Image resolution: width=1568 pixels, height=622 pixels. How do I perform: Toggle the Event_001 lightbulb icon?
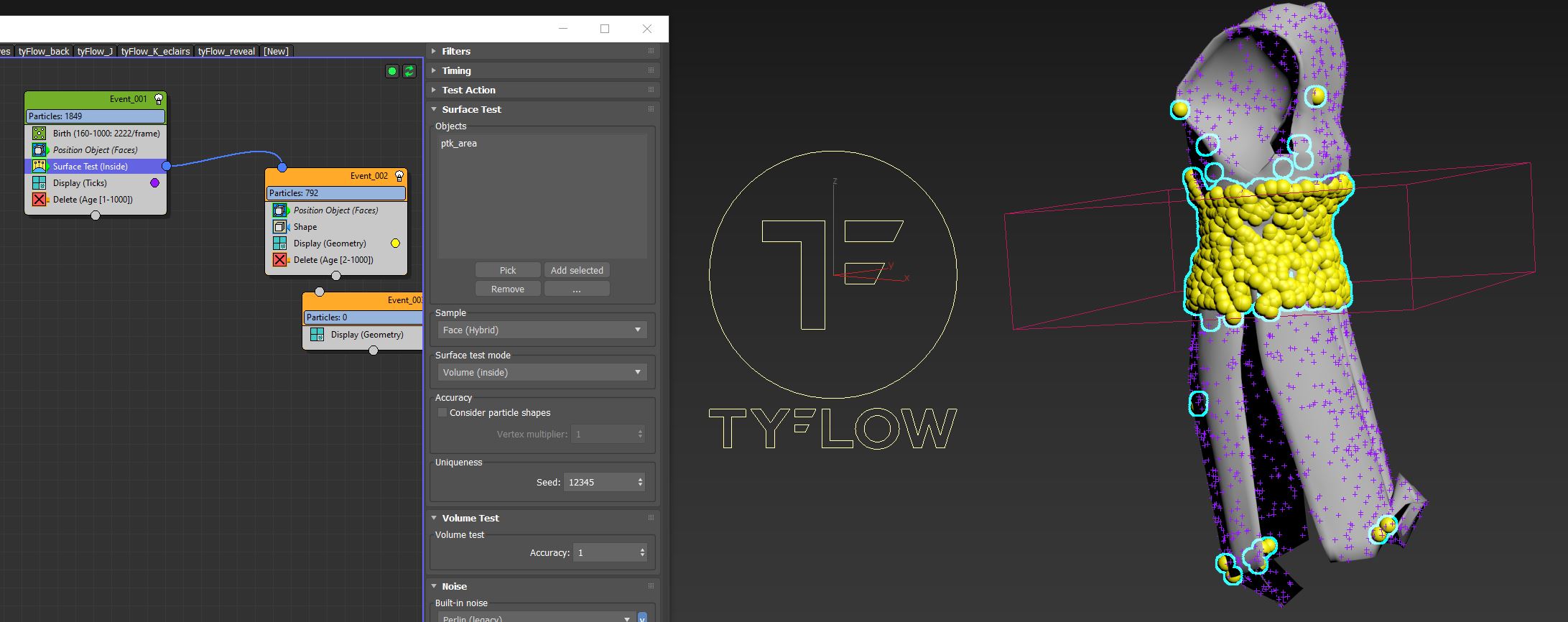click(x=159, y=99)
